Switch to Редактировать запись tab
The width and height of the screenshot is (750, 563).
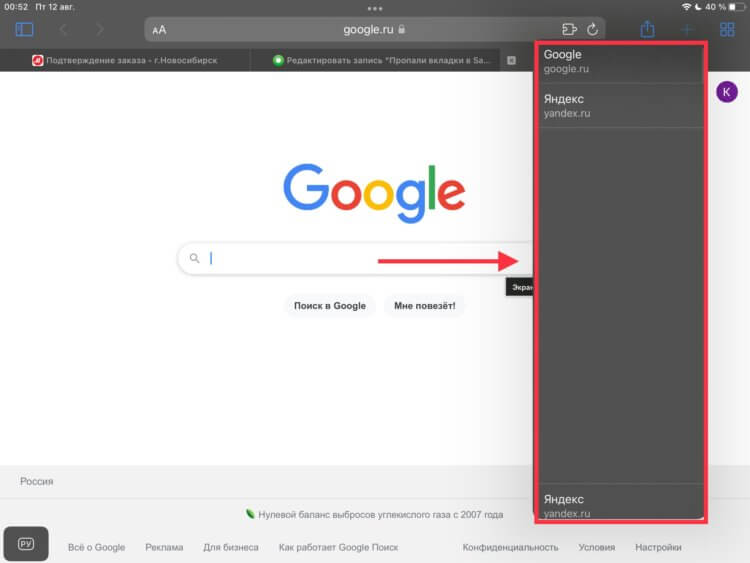375,60
